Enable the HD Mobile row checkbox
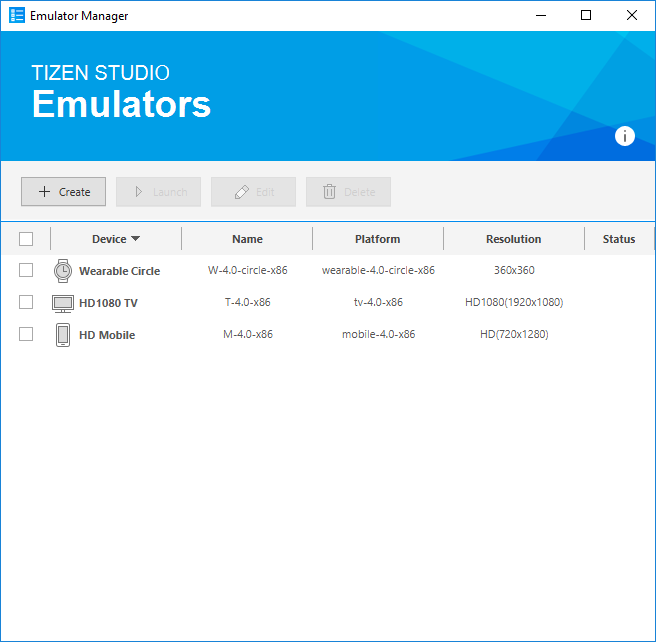 point(26,334)
